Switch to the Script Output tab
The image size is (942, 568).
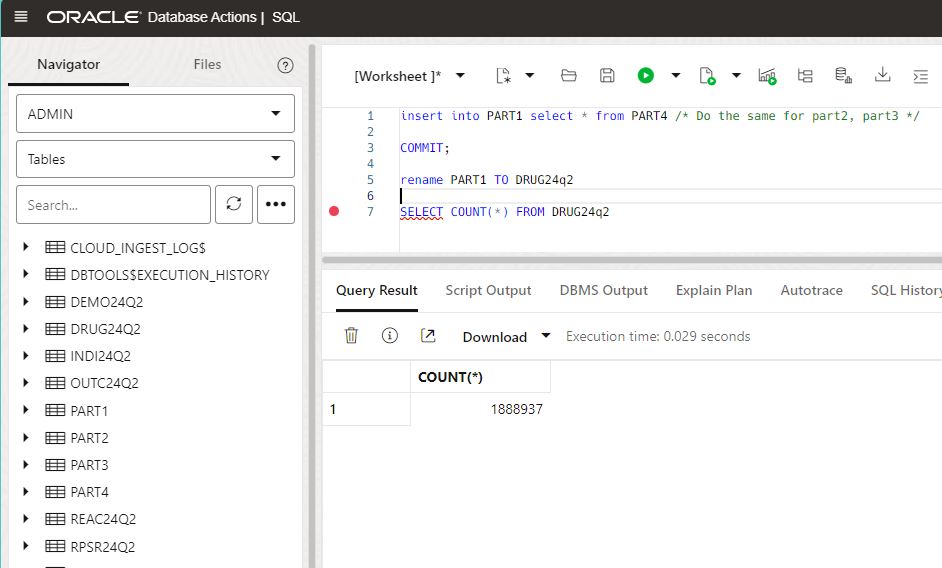click(488, 290)
